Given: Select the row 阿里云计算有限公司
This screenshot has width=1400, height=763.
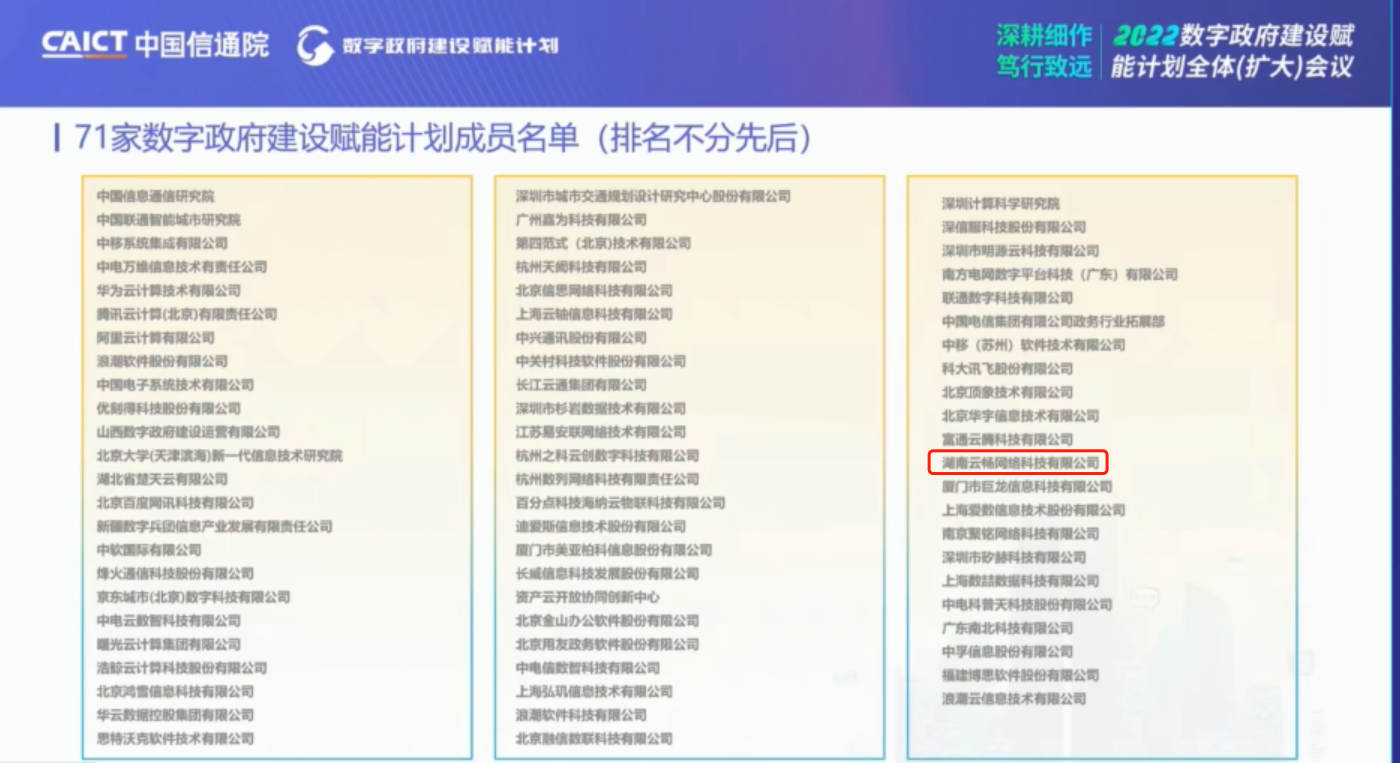Looking at the screenshot, I should click(155, 338).
